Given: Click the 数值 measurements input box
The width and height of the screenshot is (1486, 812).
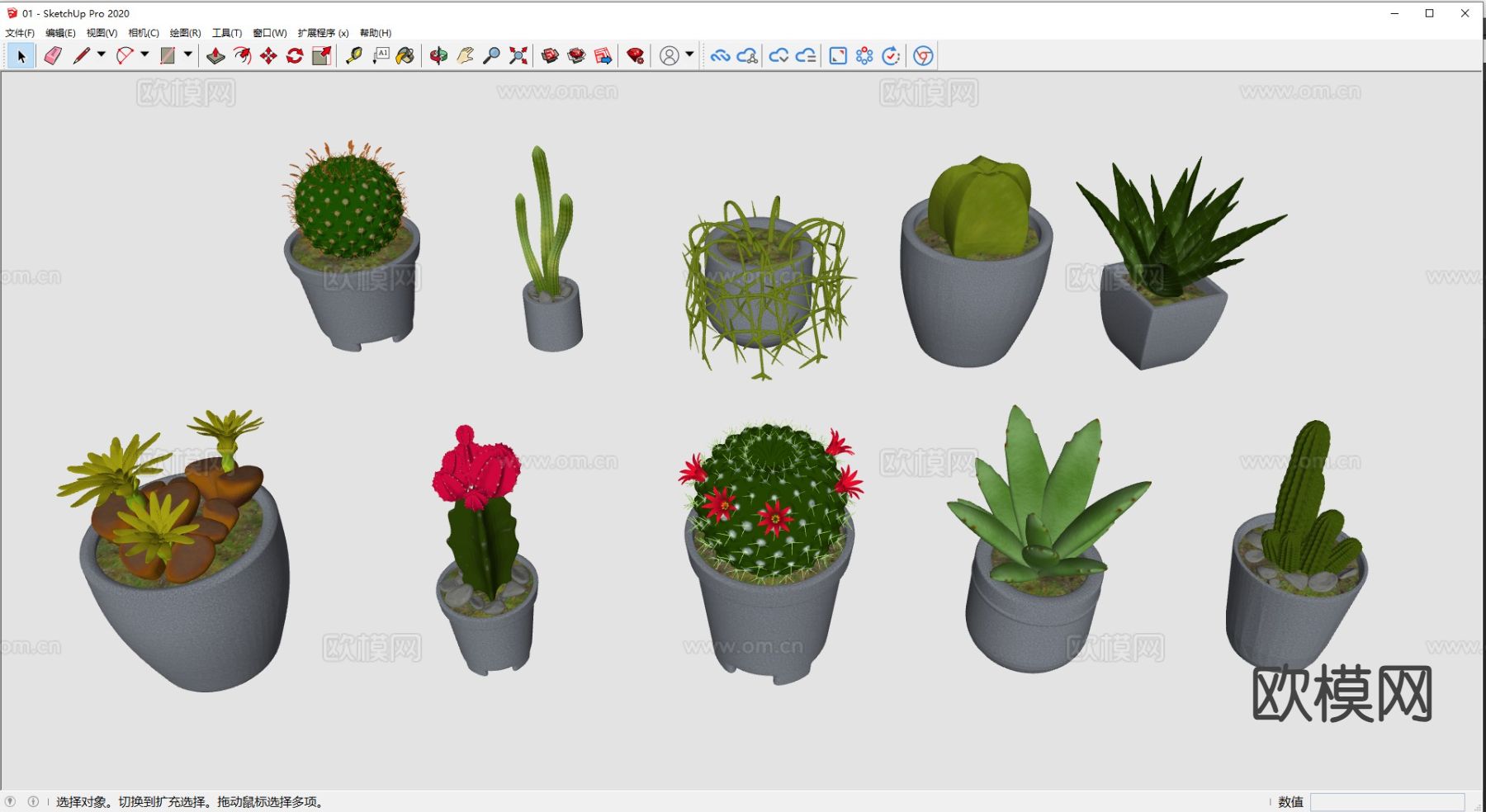Looking at the screenshot, I should point(1387,802).
